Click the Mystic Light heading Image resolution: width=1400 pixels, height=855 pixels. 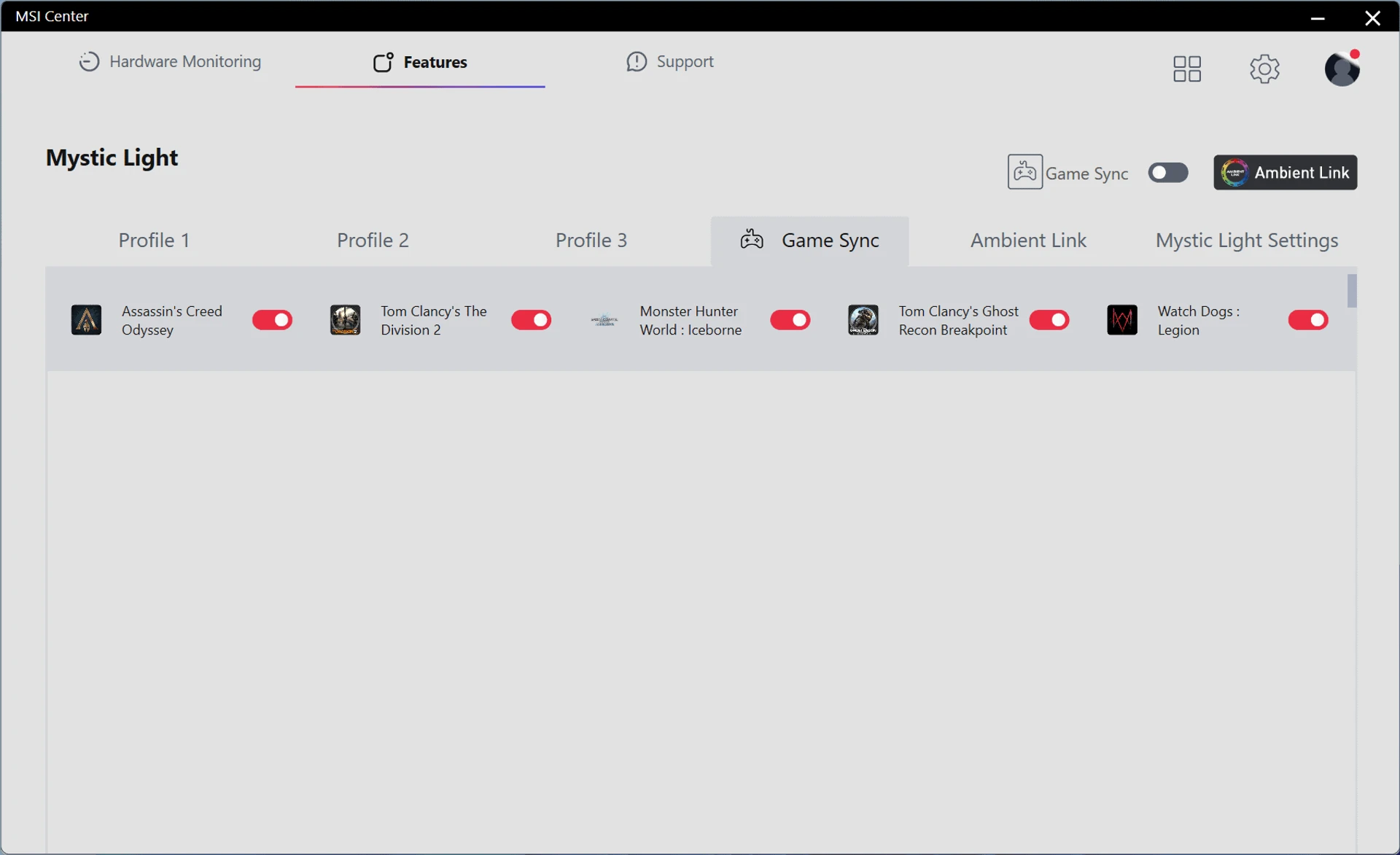click(x=112, y=157)
